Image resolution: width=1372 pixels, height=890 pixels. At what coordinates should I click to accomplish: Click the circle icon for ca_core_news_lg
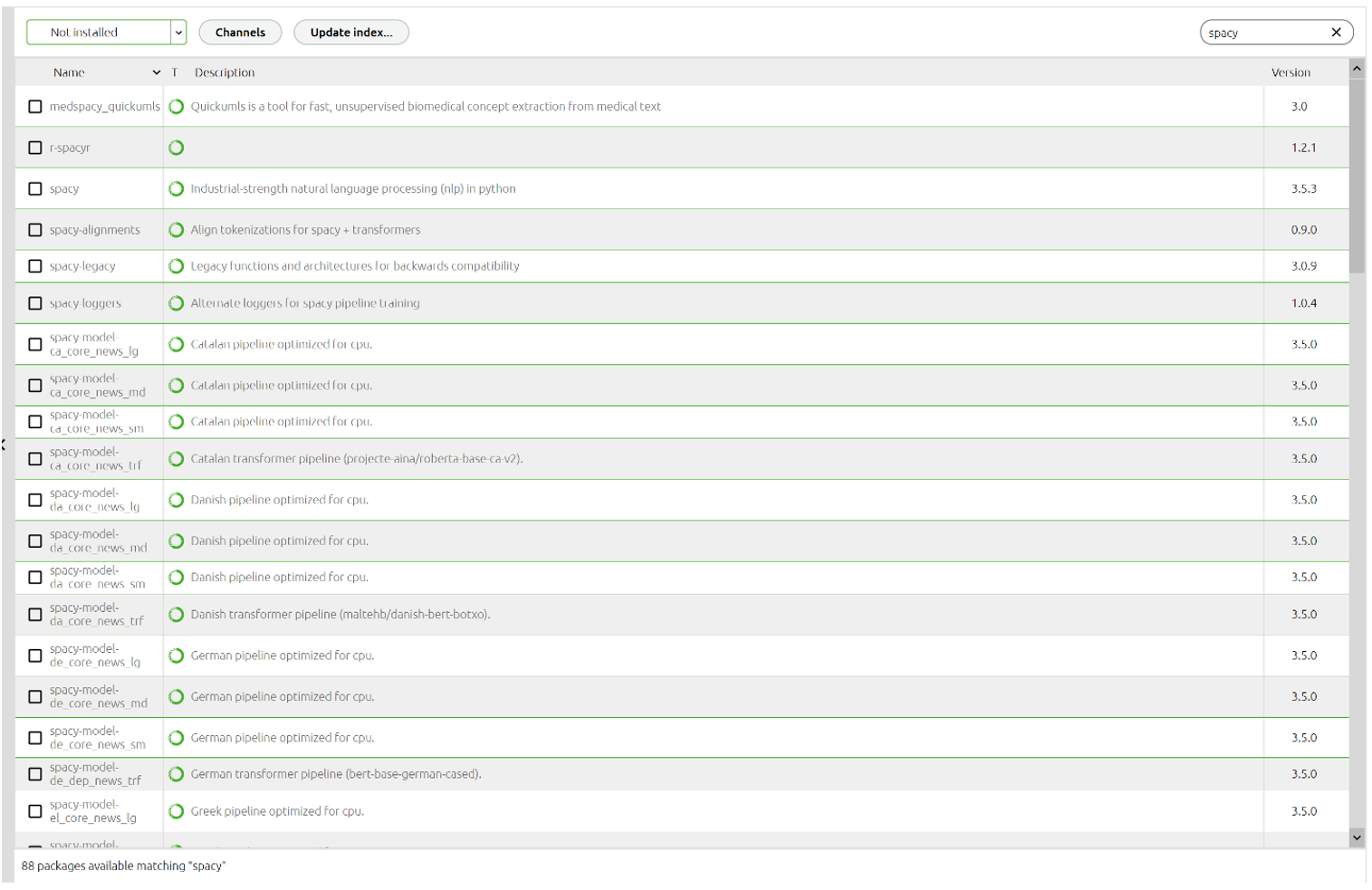click(177, 345)
